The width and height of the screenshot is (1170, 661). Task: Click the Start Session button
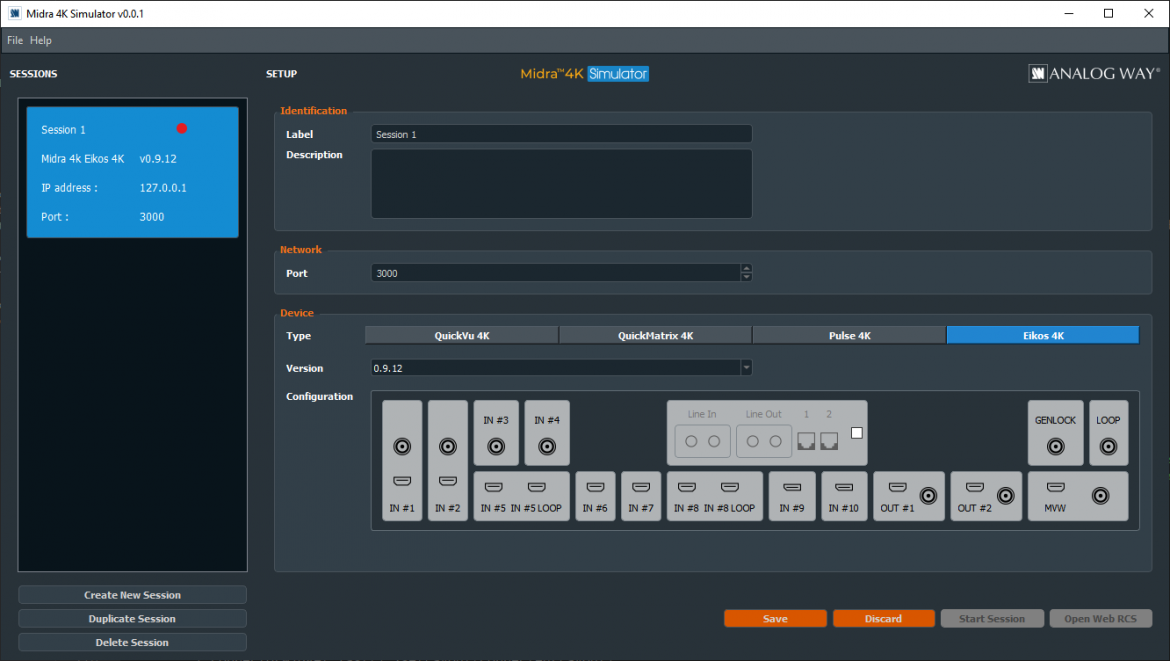pos(992,618)
